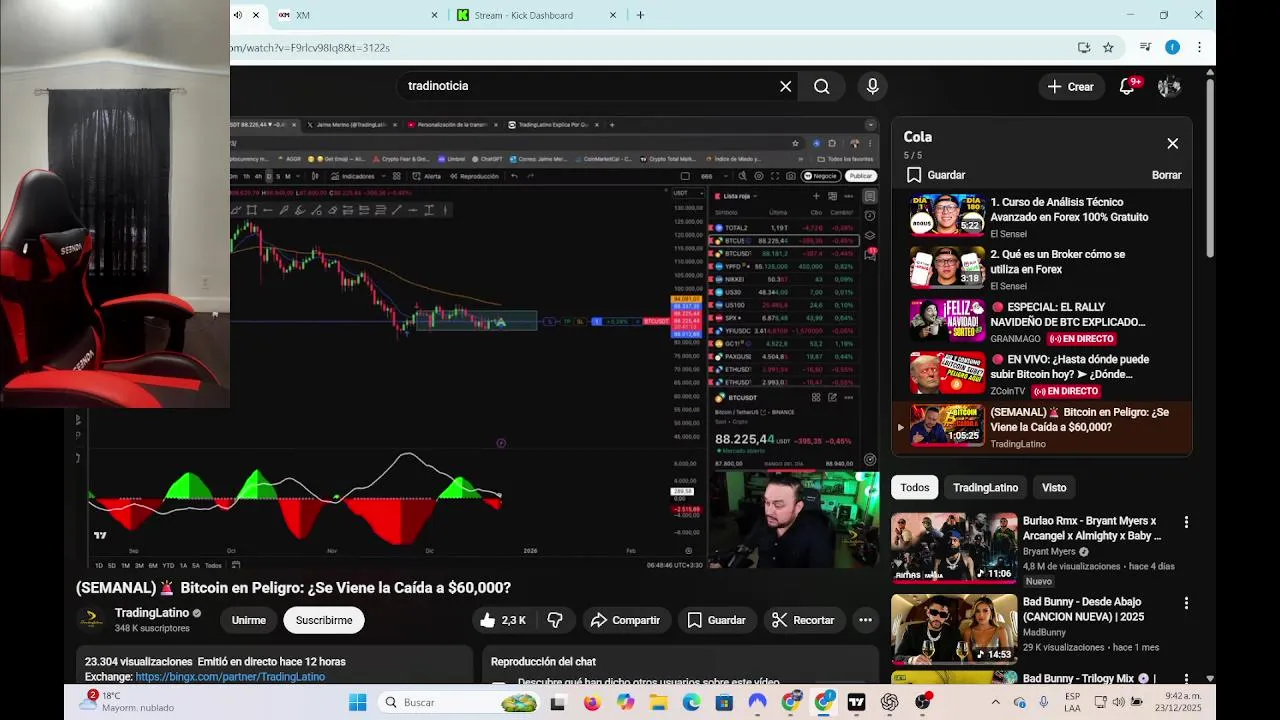Viewport: 1280px width, 720px height.
Task: Open Microsoft Edge from taskbar
Action: (691, 703)
